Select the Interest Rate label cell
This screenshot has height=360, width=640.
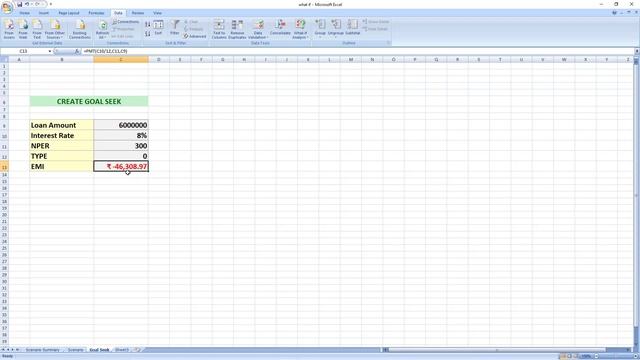[62, 136]
